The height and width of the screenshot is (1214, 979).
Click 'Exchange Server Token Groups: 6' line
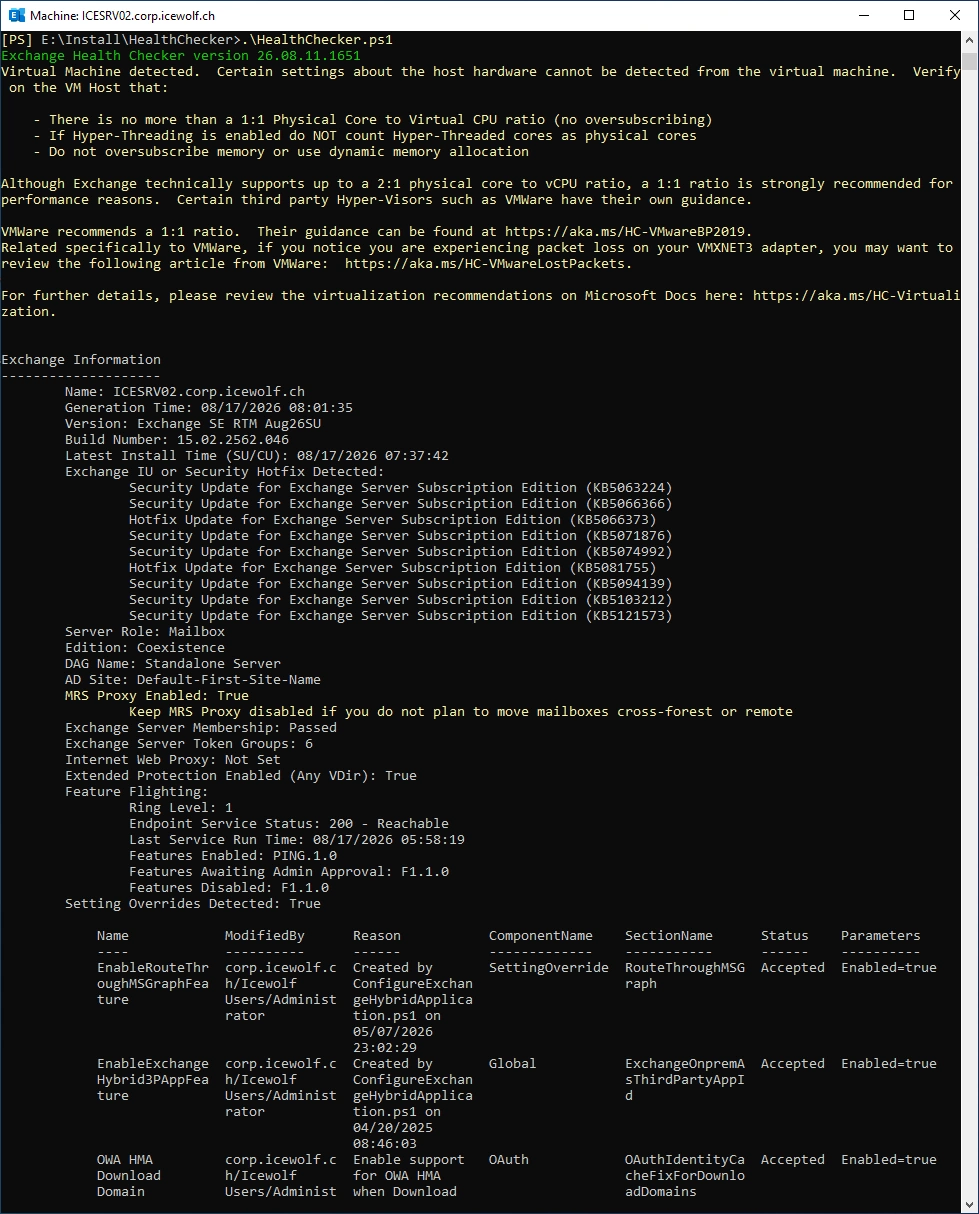[x=189, y=744]
